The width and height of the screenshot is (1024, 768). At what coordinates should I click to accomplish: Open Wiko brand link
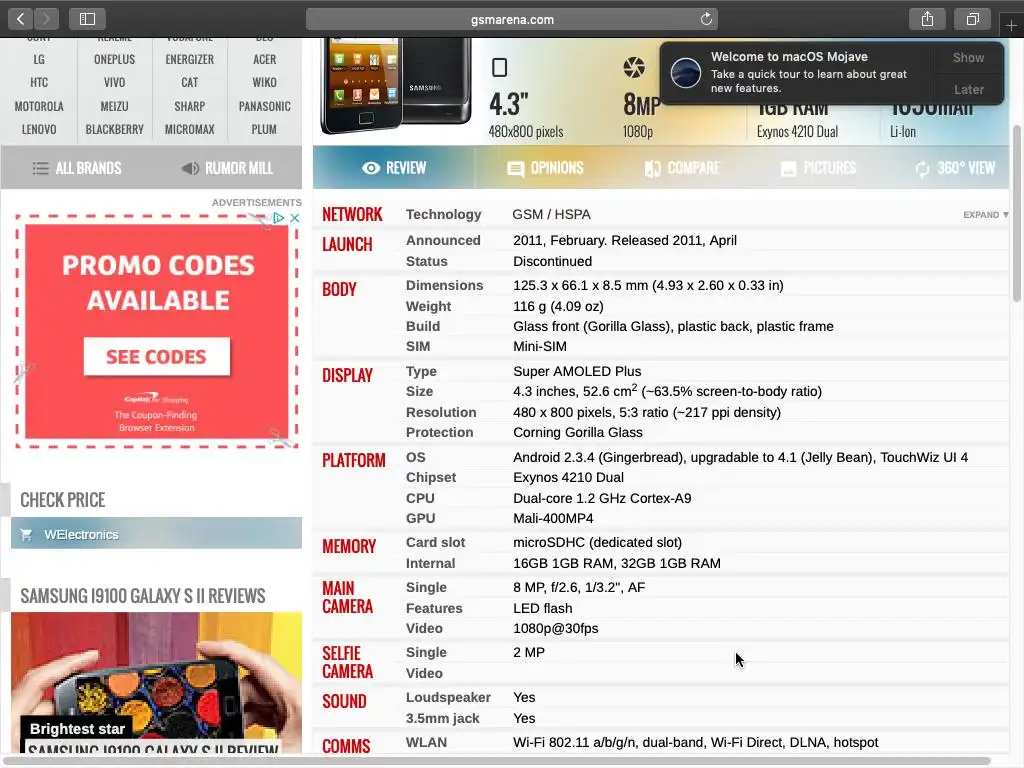[264, 82]
